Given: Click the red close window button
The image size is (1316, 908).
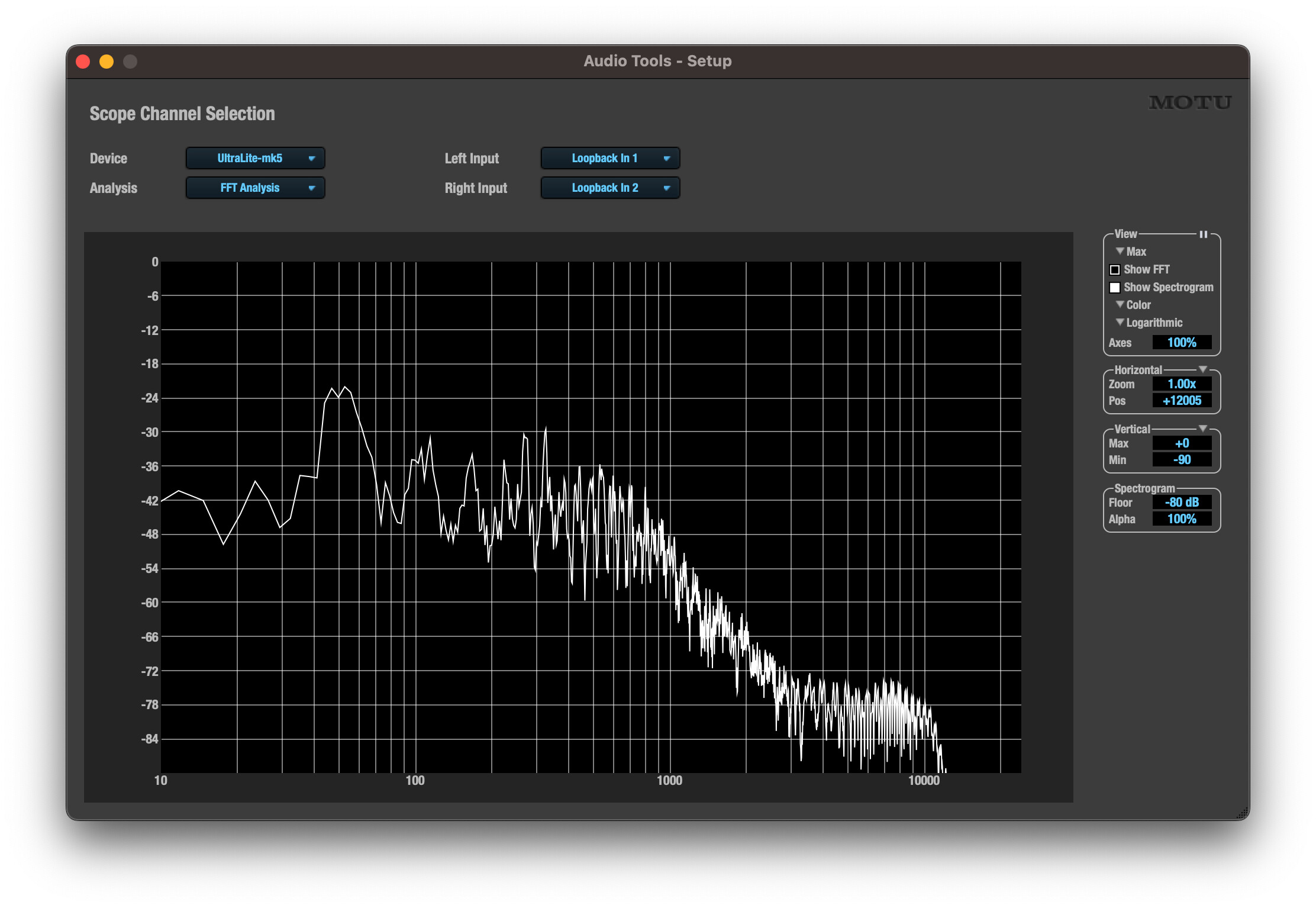Looking at the screenshot, I should (83, 62).
